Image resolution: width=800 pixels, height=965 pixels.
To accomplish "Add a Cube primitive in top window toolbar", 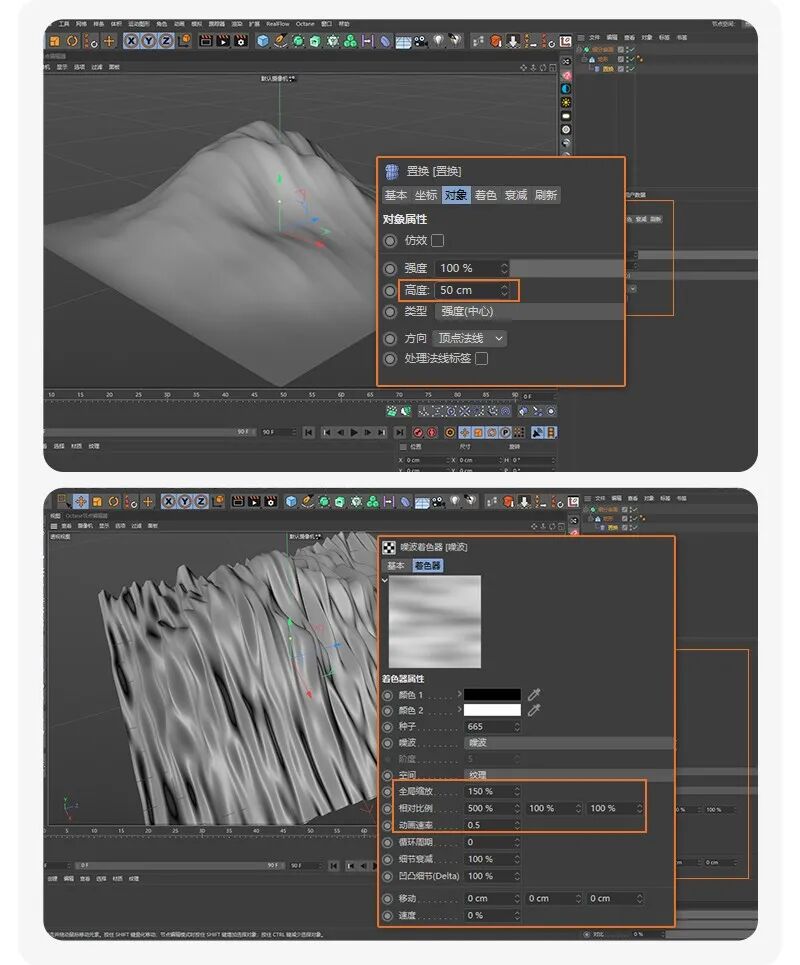I will click(263, 41).
